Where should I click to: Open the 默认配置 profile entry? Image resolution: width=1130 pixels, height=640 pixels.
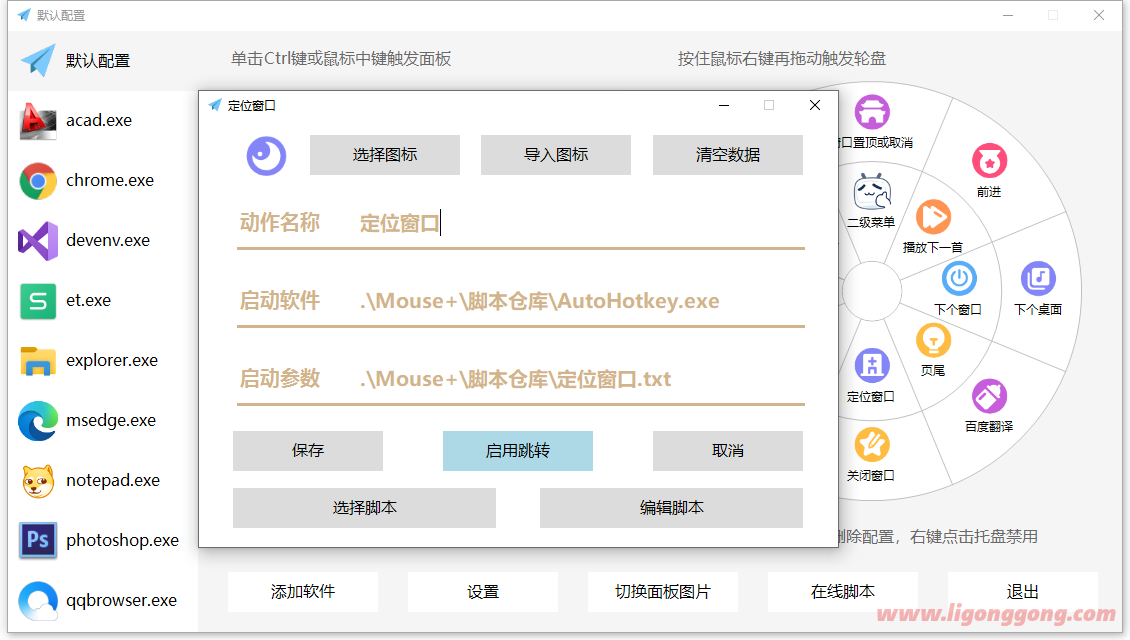(99, 61)
